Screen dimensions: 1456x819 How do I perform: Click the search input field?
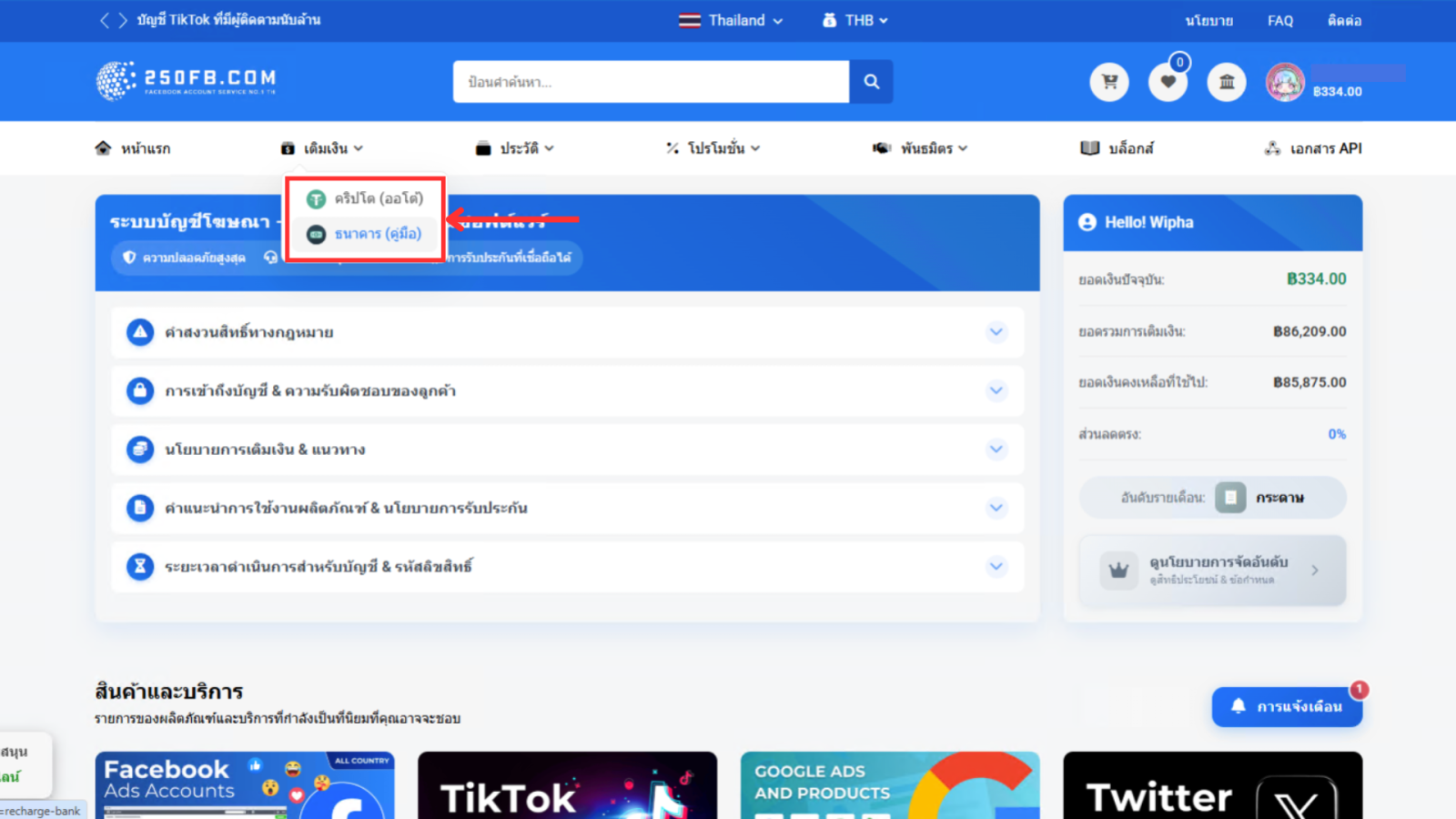pos(651,82)
